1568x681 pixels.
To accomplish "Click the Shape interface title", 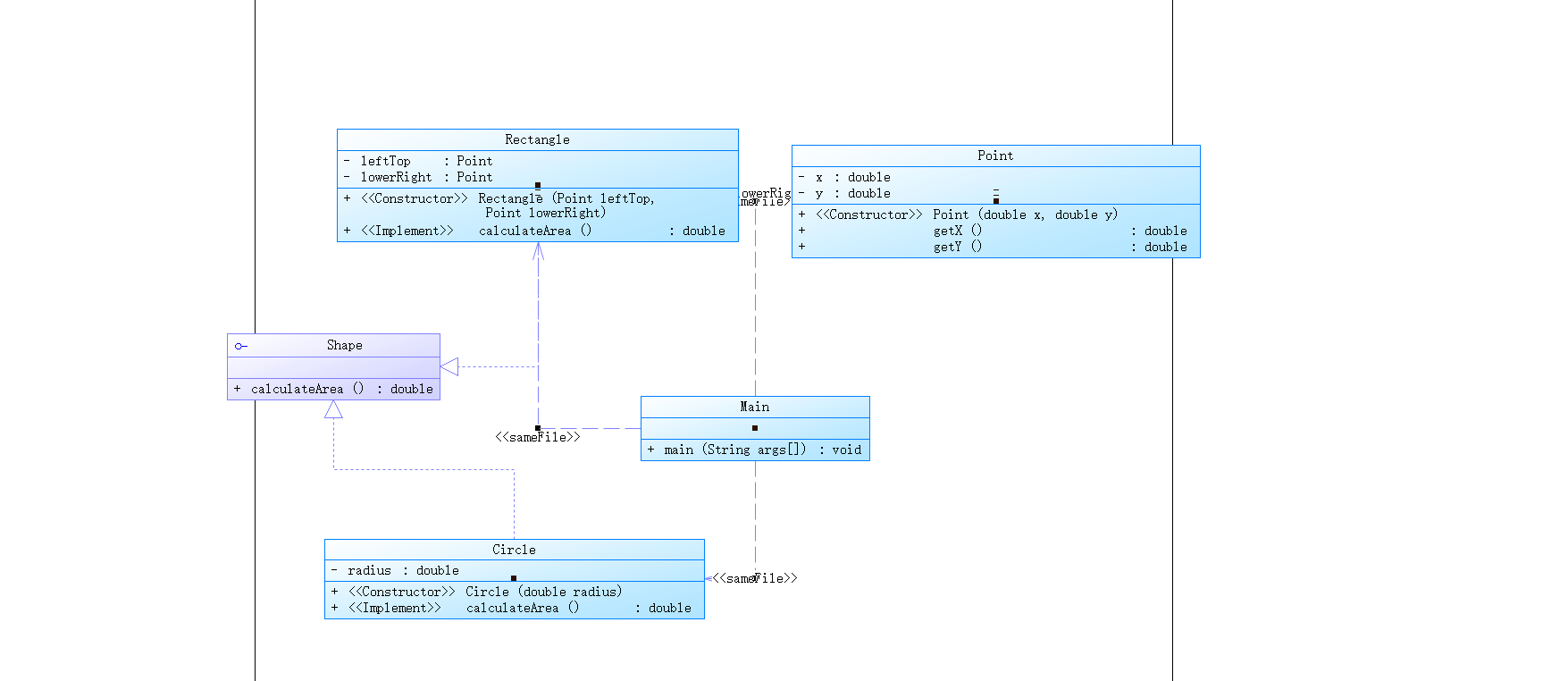I will 344,345.
